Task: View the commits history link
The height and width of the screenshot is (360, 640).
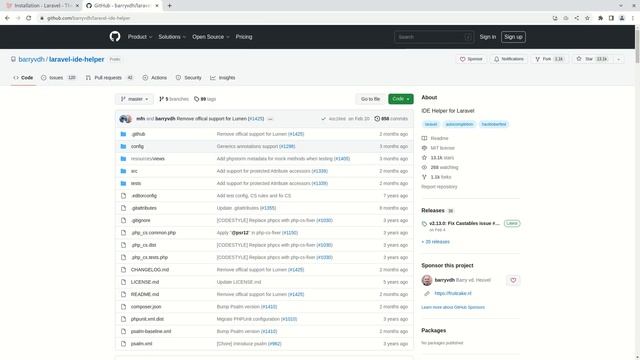Action: click(x=391, y=119)
